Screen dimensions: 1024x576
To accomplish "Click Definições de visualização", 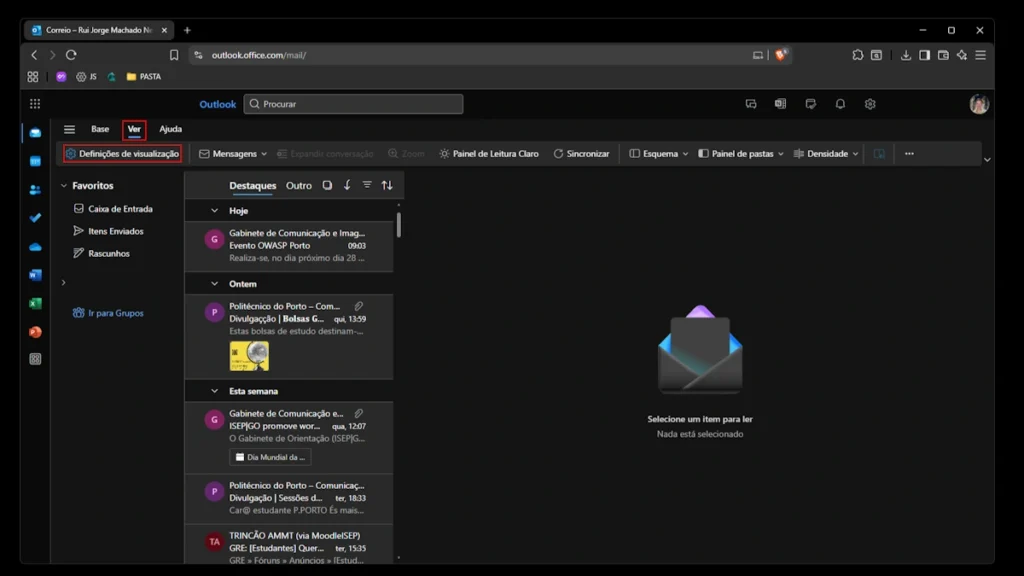I will click(x=122, y=154).
